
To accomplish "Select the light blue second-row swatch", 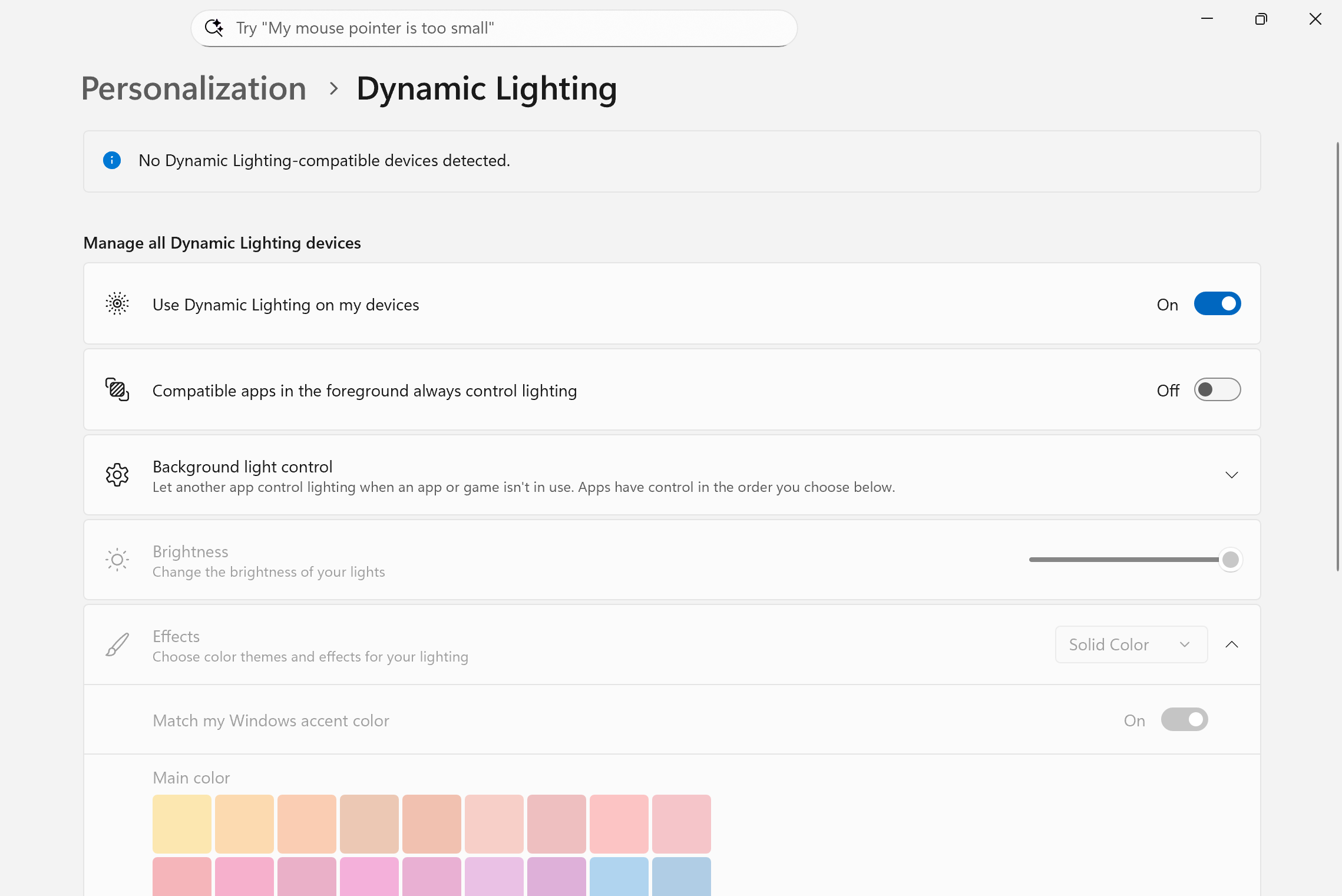I will tap(619, 877).
